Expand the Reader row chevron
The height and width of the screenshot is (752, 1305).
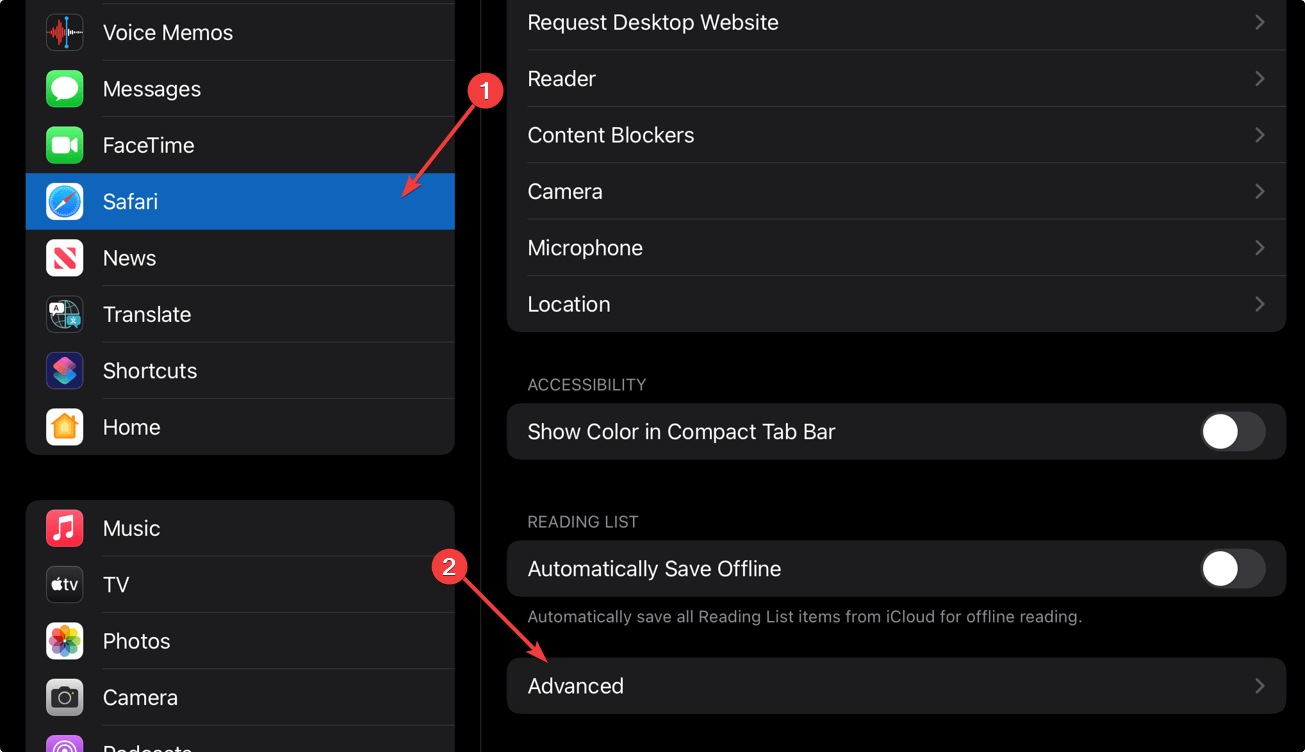pyautogui.click(x=1260, y=78)
